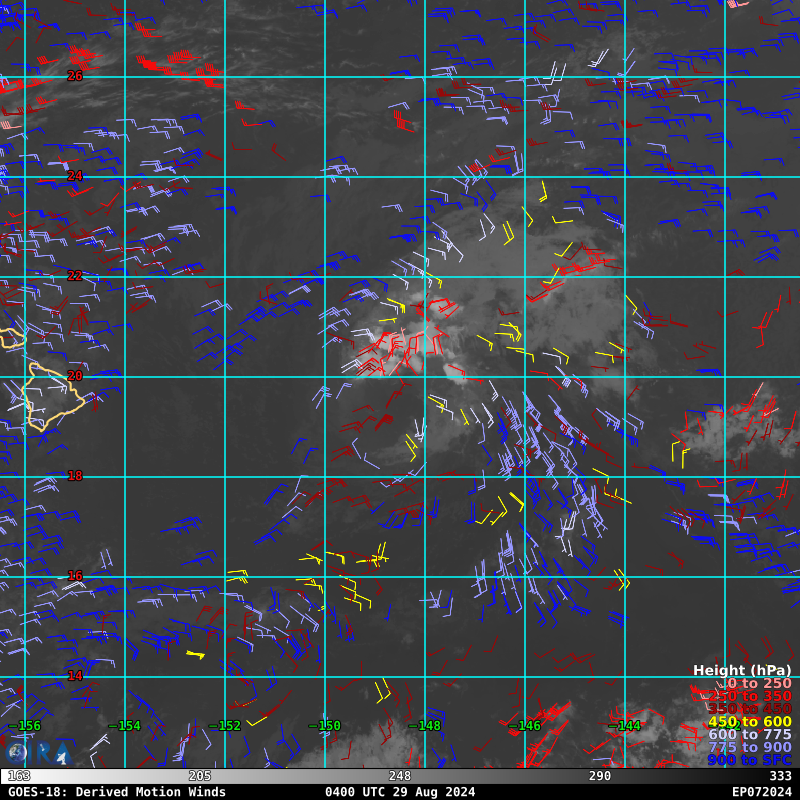Click the 248 value on the brightness scale

[x=399, y=776]
